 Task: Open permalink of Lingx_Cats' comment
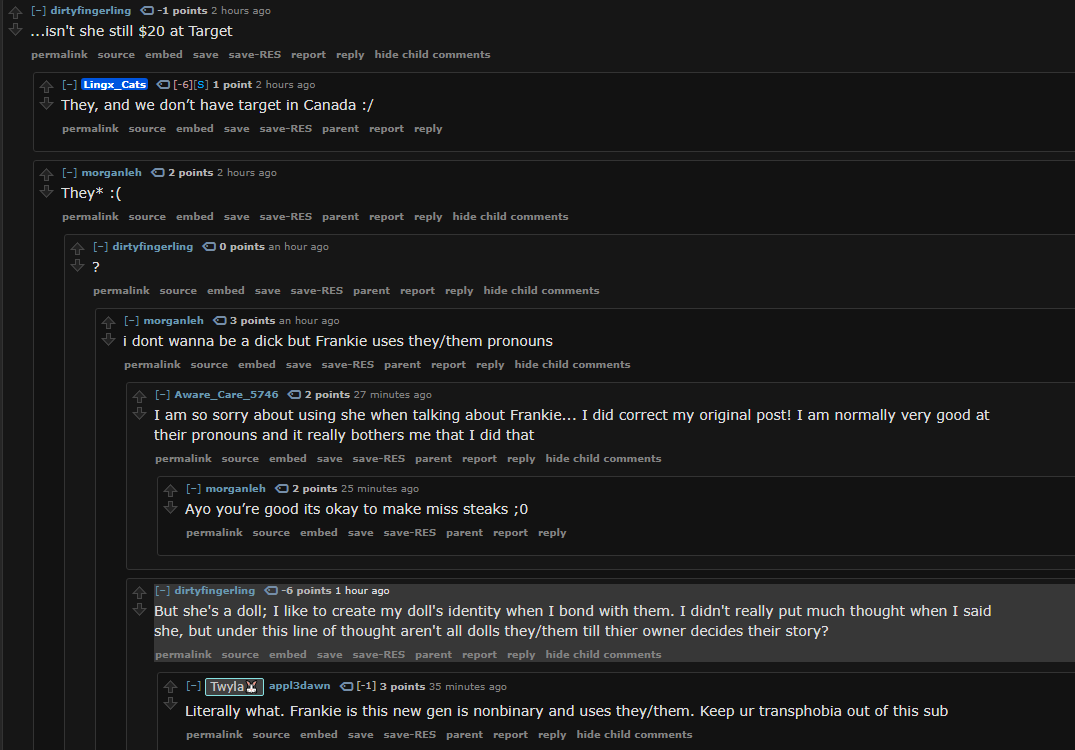click(x=90, y=129)
